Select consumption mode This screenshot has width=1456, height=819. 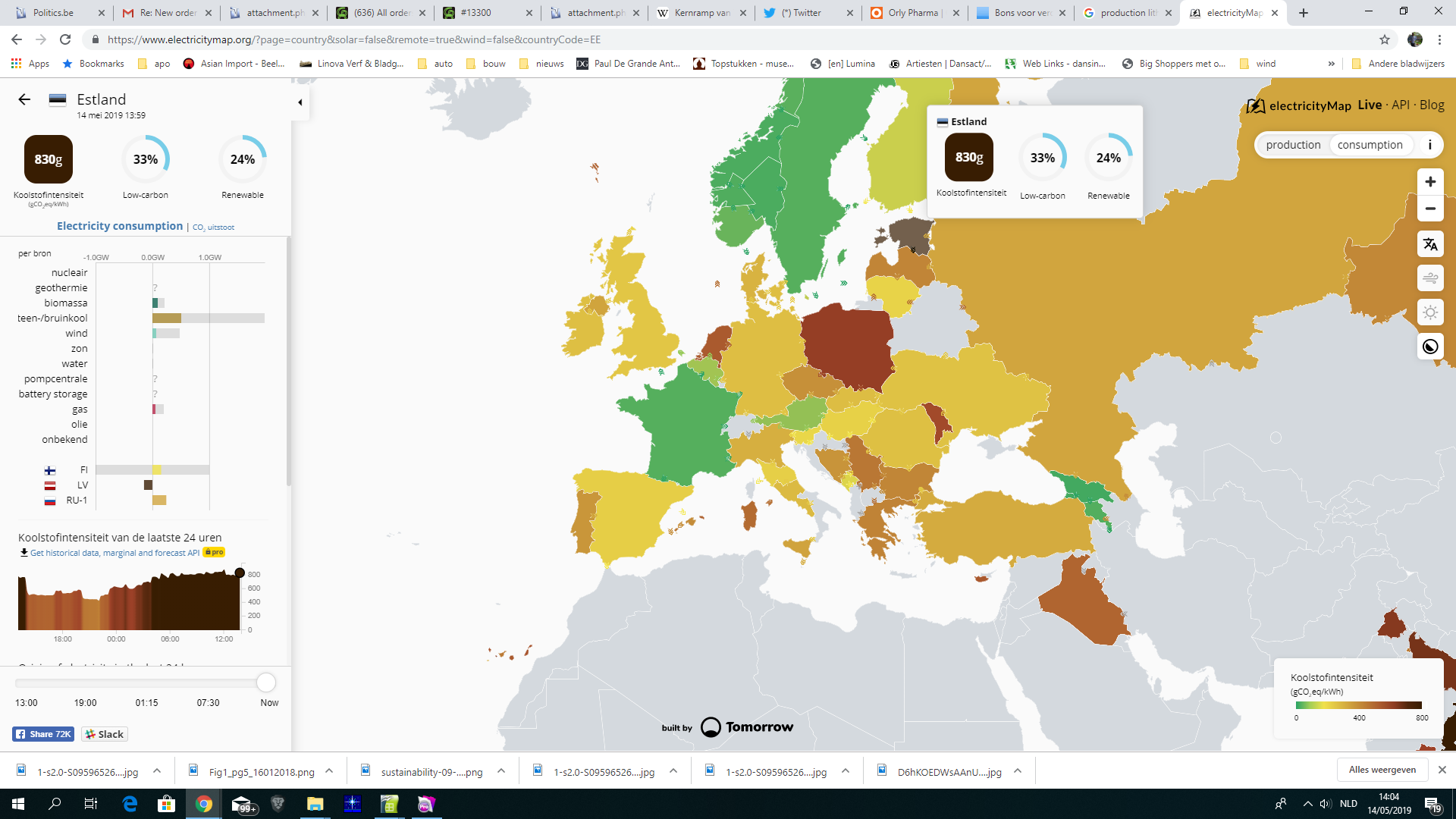pos(1370,145)
